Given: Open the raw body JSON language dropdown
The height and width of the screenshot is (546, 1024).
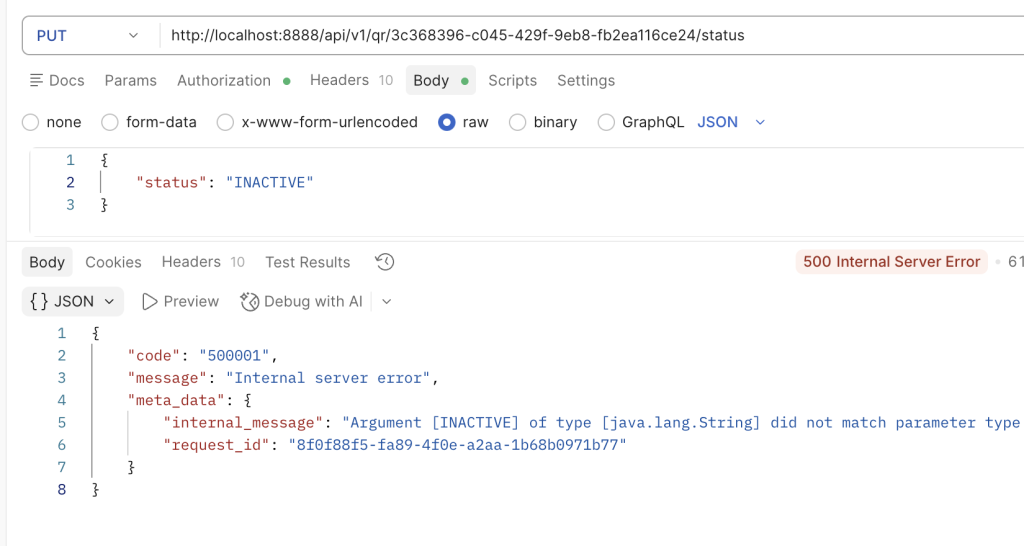Looking at the screenshot, I should [730, 122].
